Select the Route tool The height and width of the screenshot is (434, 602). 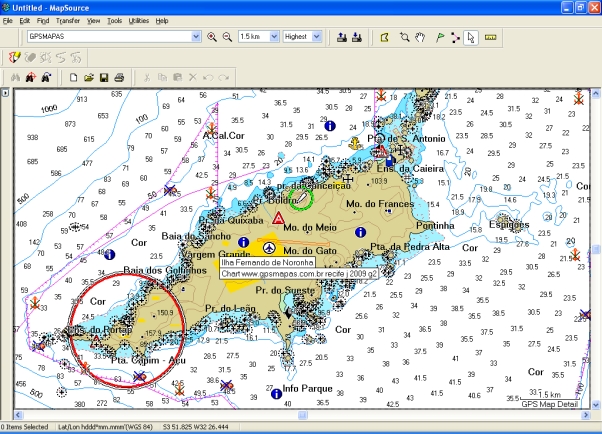[x=455, y=37]
